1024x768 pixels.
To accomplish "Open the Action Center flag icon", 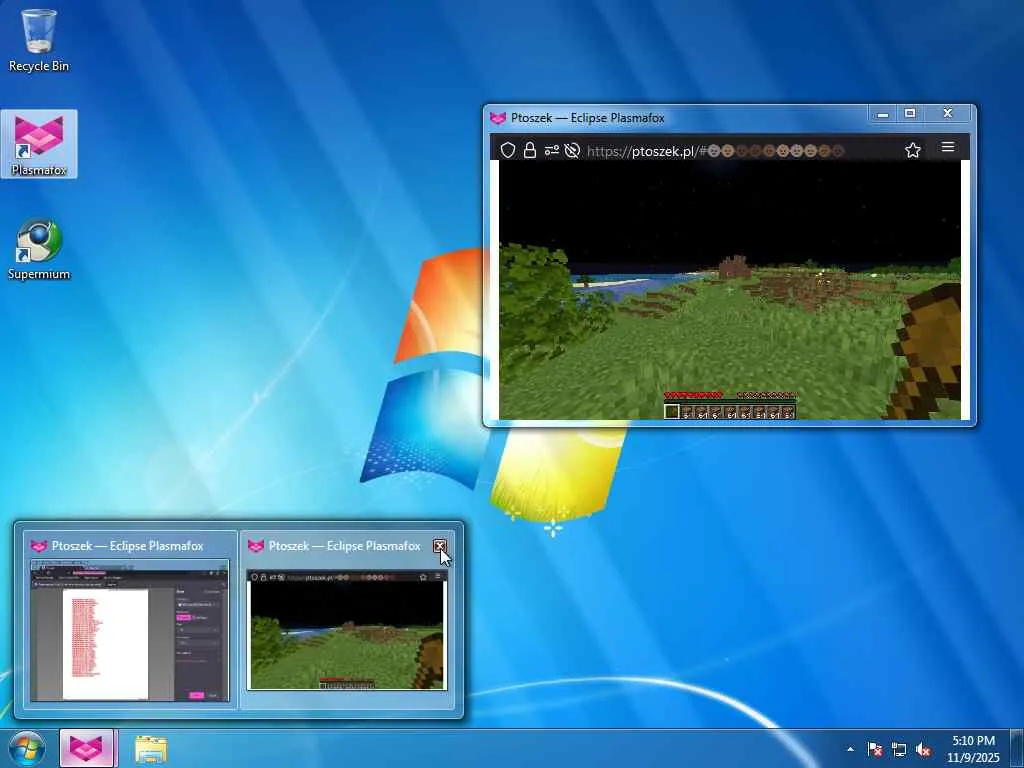I will click(x=875, y=749).
